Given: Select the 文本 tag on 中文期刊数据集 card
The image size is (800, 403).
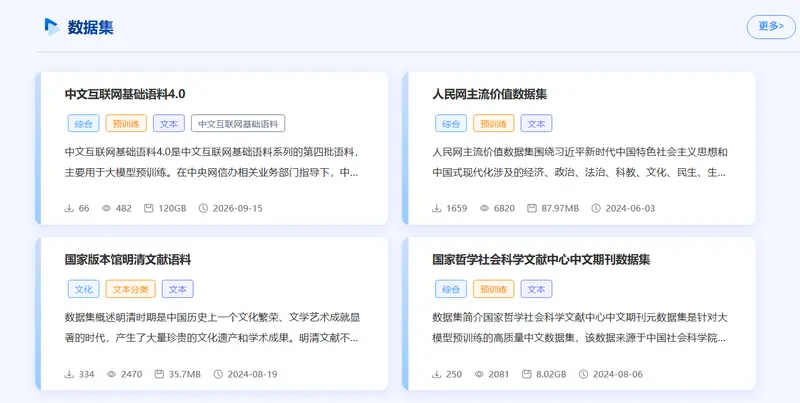Looking at the screenshot, I should point(536,289).
